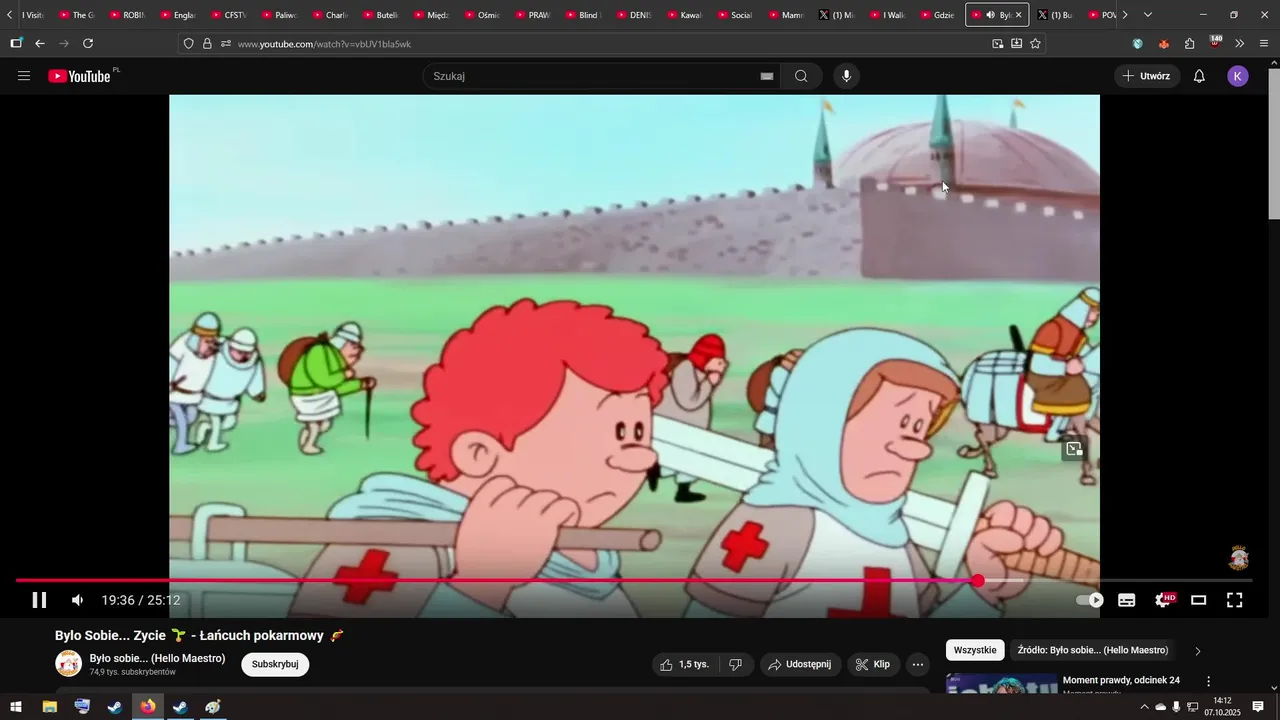Image resolution: width=1280 pixels, height=720 pixels.
Task: Click the Klip scissors button
Action: coord(873,664)
